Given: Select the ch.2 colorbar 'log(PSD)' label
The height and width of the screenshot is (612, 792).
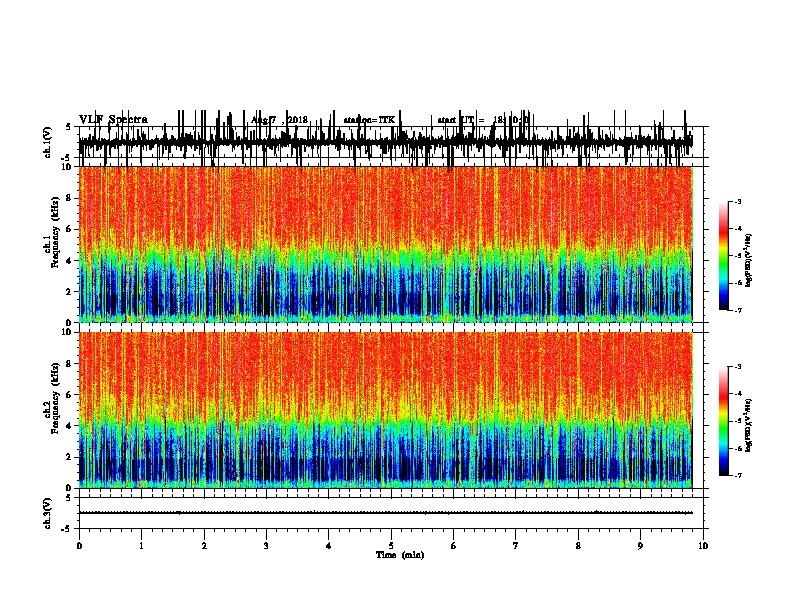Looking at the screenshot, I should tap(749, 425).
